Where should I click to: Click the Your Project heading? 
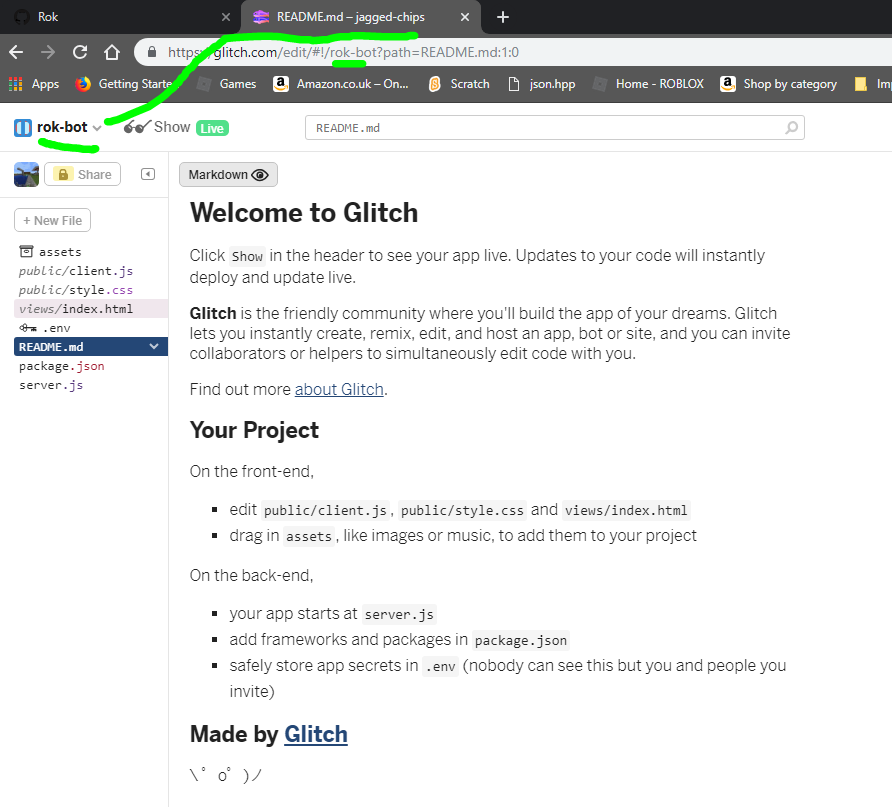(254, 431)
